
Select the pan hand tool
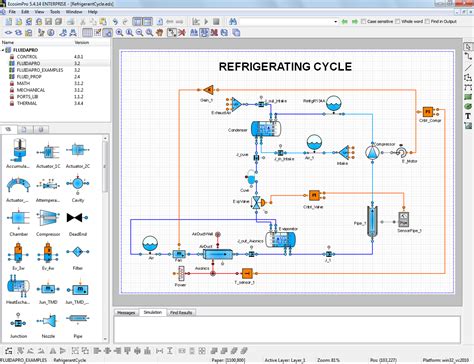[160, 32]
